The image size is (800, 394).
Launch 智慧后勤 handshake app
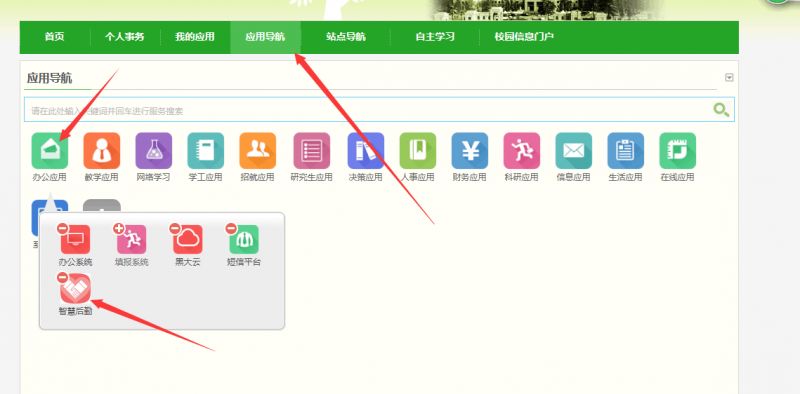click(x=76, y=288)
